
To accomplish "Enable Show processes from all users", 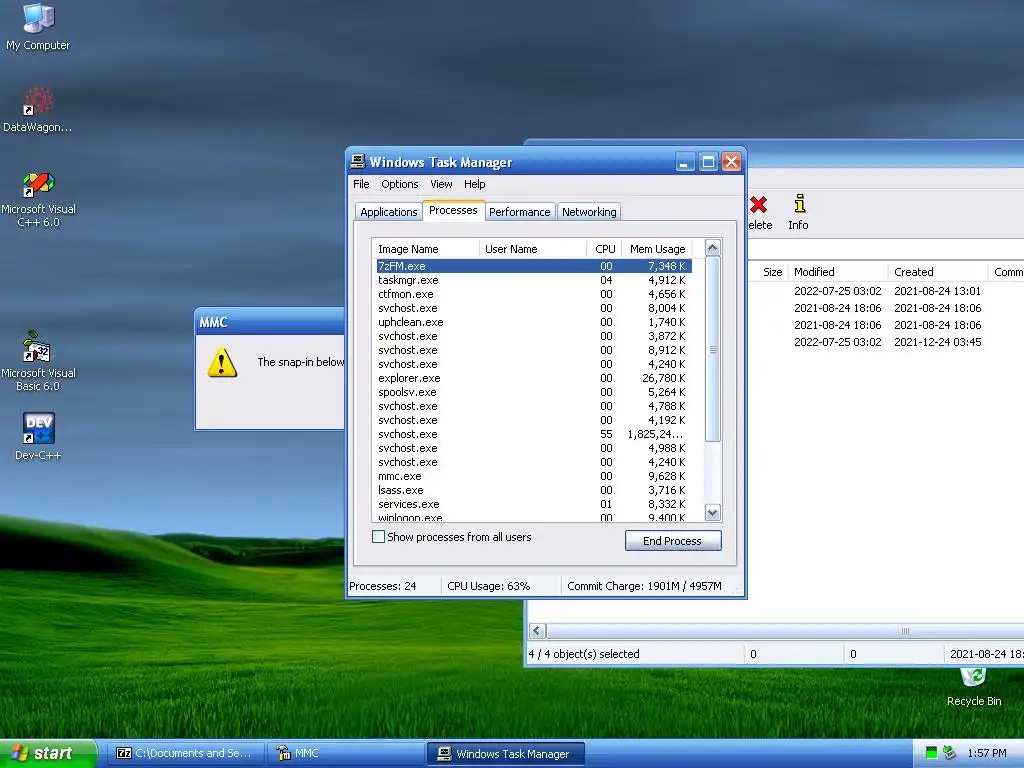I will 378,537.
